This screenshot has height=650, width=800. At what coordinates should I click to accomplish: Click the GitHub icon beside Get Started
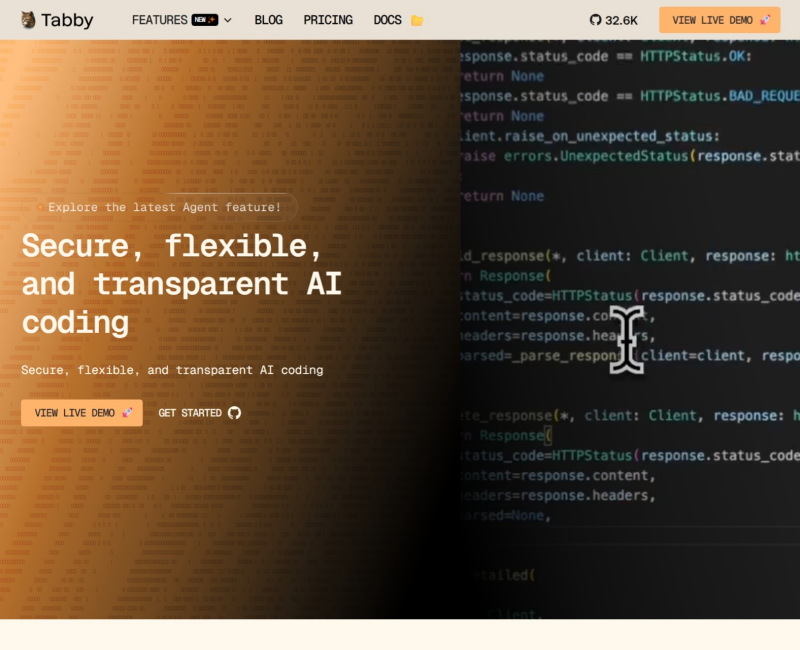point(234,413)
